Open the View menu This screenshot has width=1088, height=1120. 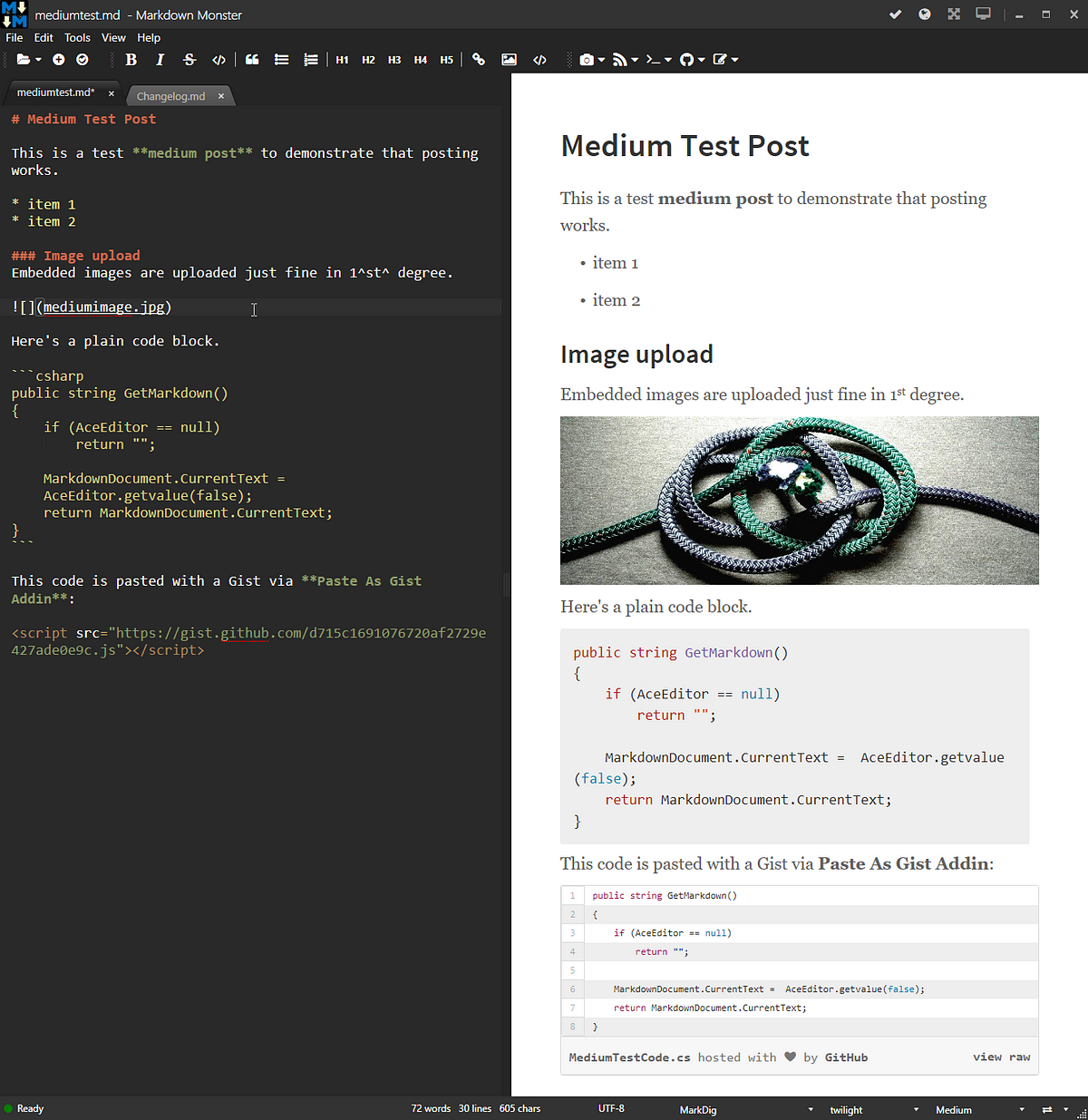tap(113, 38)
